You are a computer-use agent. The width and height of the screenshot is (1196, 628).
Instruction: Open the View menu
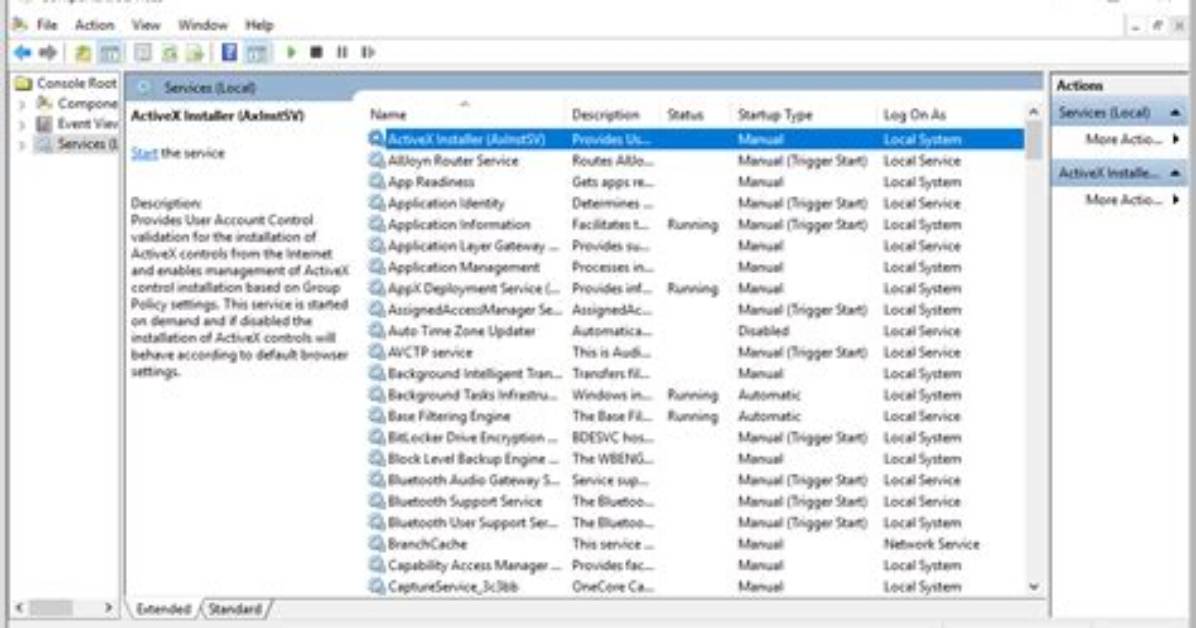point(146,25)
